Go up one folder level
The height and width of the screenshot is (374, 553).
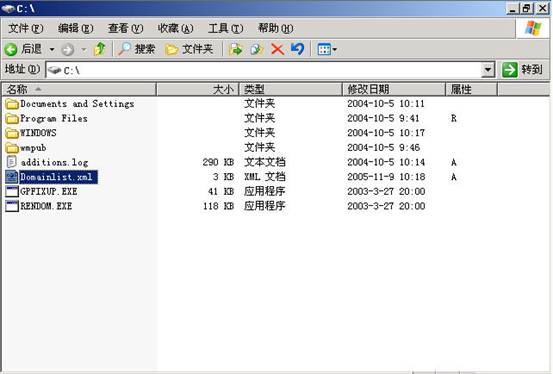99,49
